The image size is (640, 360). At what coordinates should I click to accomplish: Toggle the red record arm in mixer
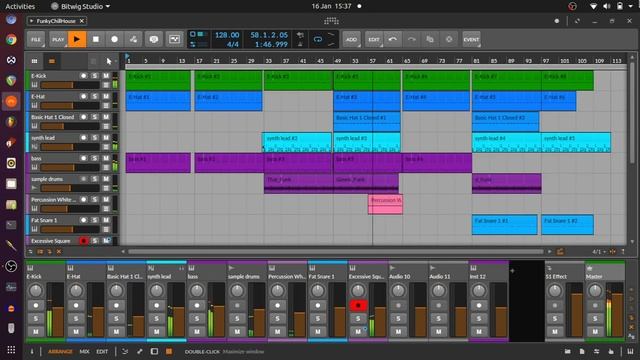click(358, 305)
